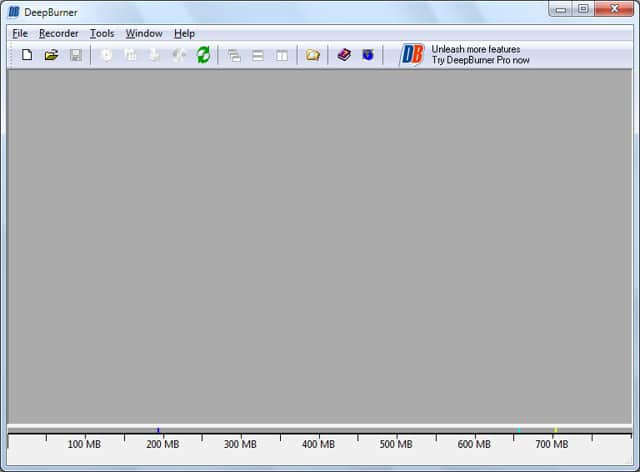
Task: Click the greyed-out save diskette icon
Action: pyautogui.click(x=76, y=55)
